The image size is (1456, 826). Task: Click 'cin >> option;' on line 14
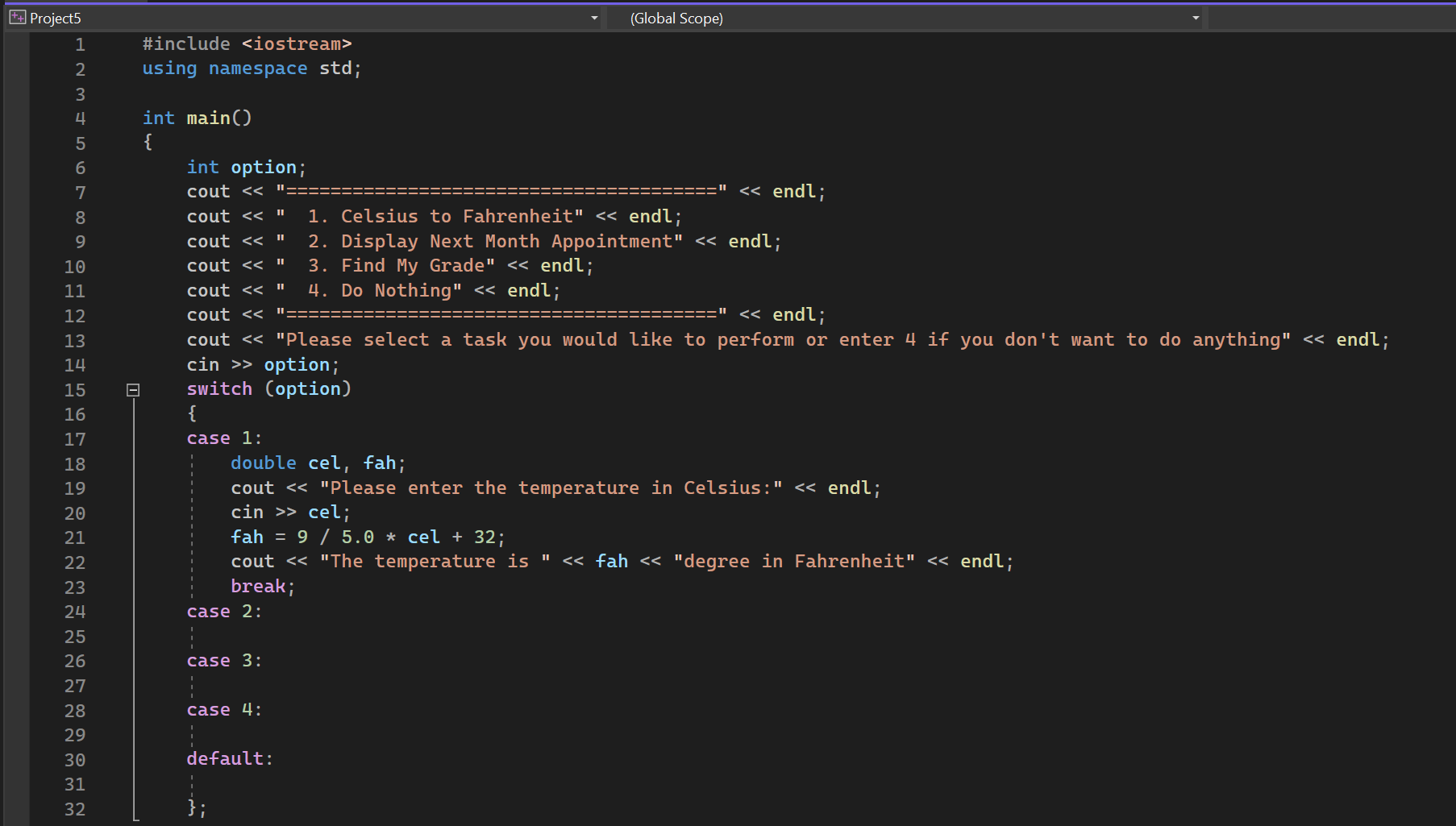tap(263, 365)
